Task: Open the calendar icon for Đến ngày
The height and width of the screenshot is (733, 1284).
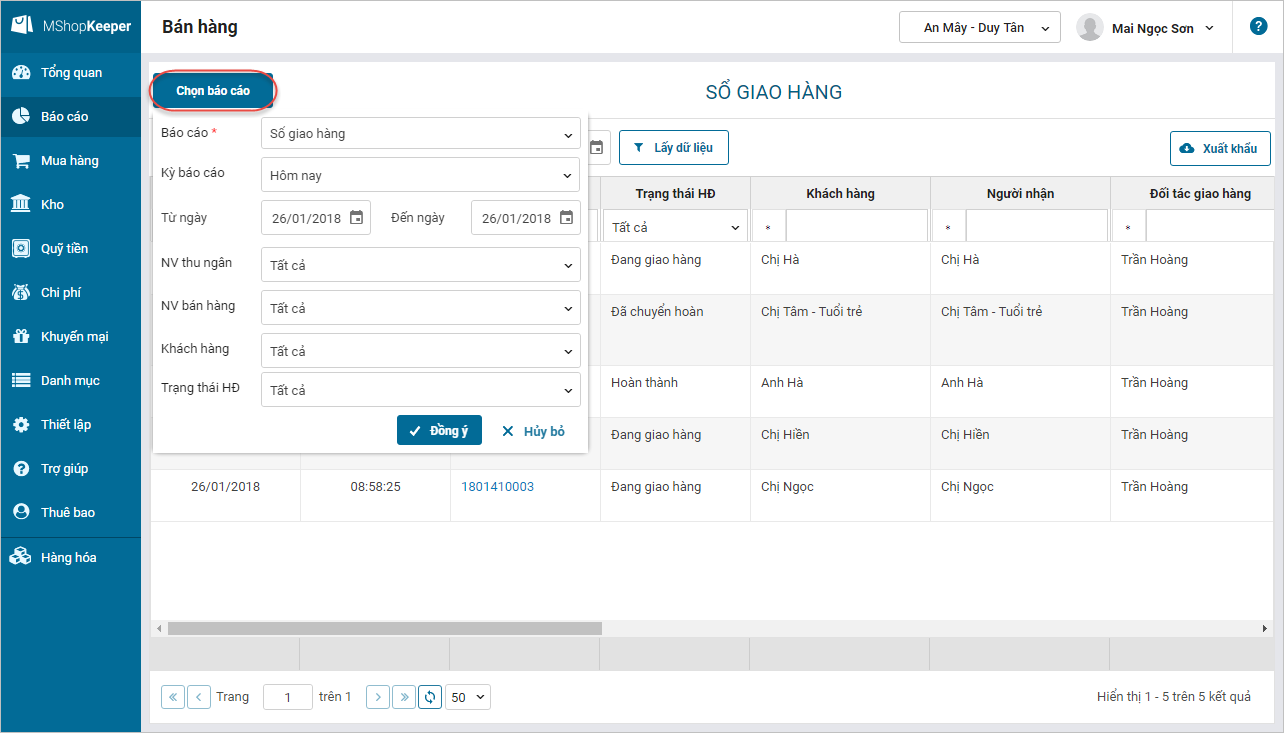Action: 567,218
